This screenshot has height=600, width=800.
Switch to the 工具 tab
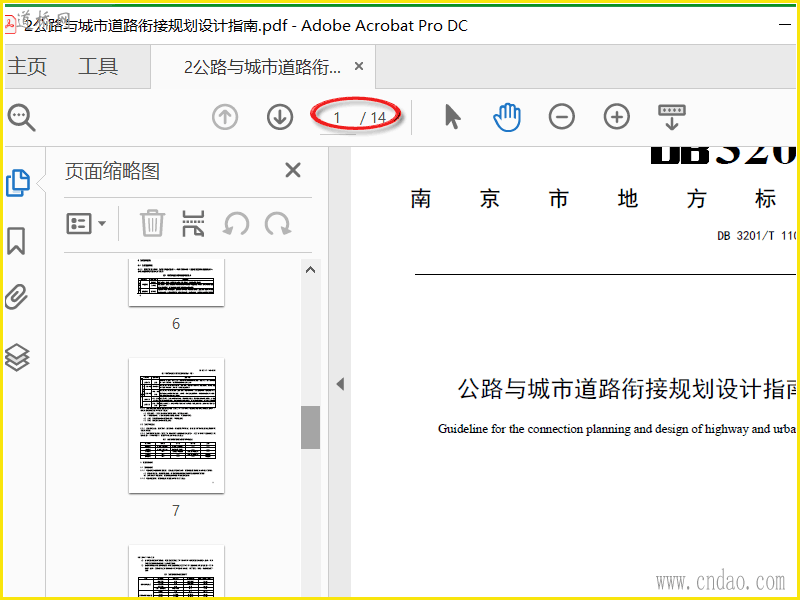tap(98, 66)
